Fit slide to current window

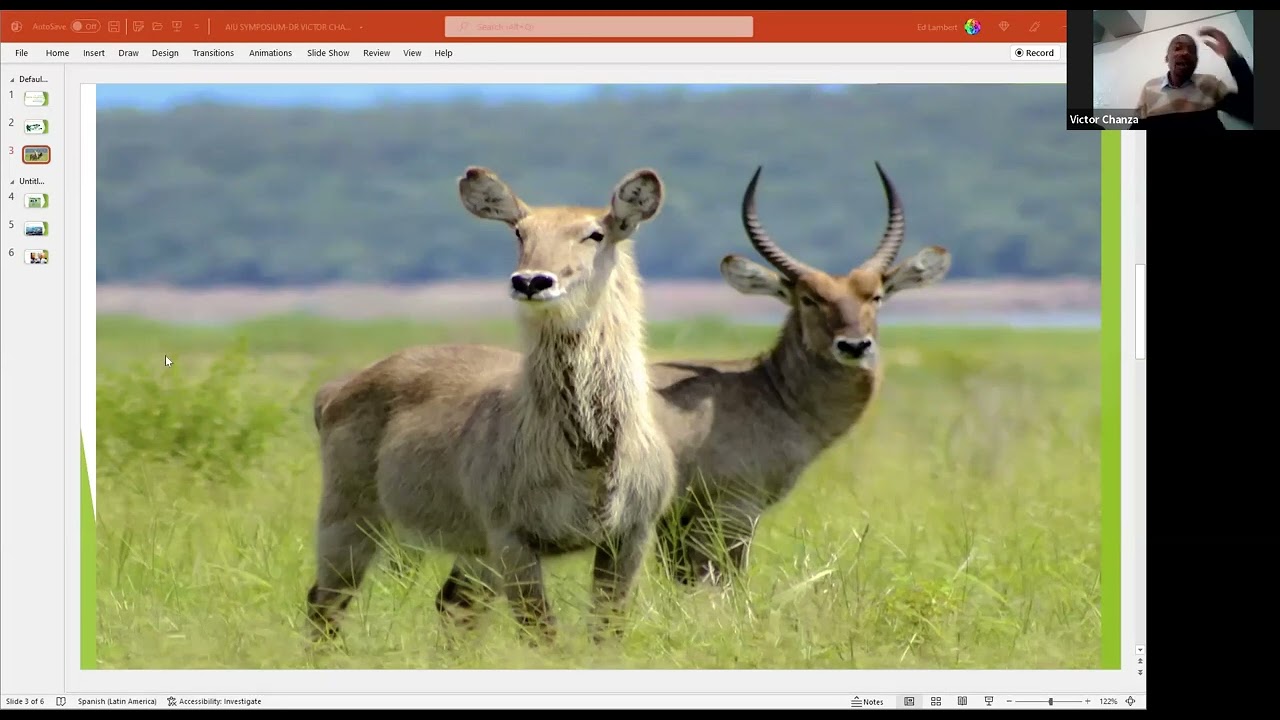pyautogui.click(x=1130, y=701)
